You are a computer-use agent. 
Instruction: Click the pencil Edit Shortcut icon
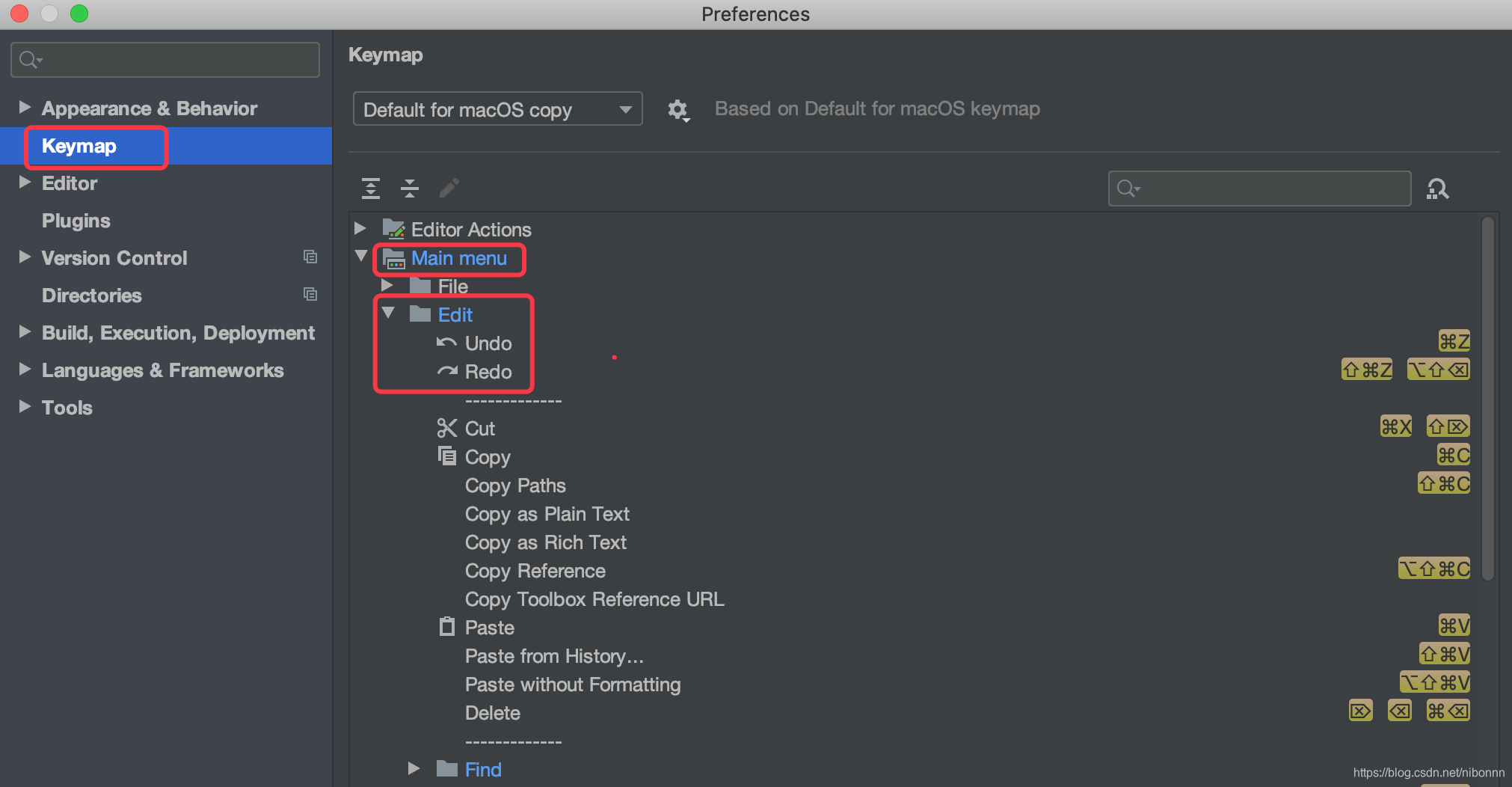click(x=449, y=188)
